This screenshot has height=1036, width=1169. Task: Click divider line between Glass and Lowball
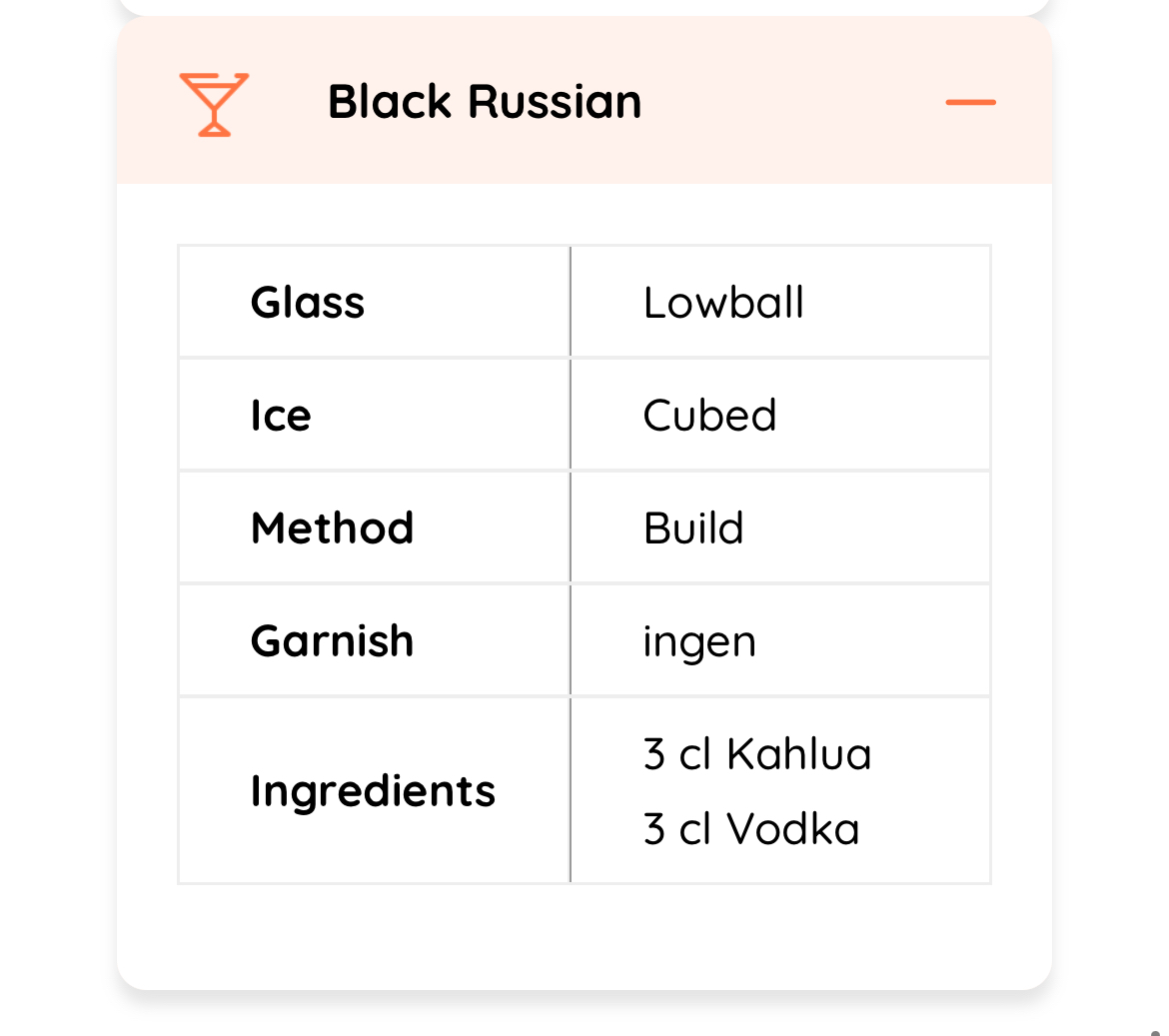[571, 303]
